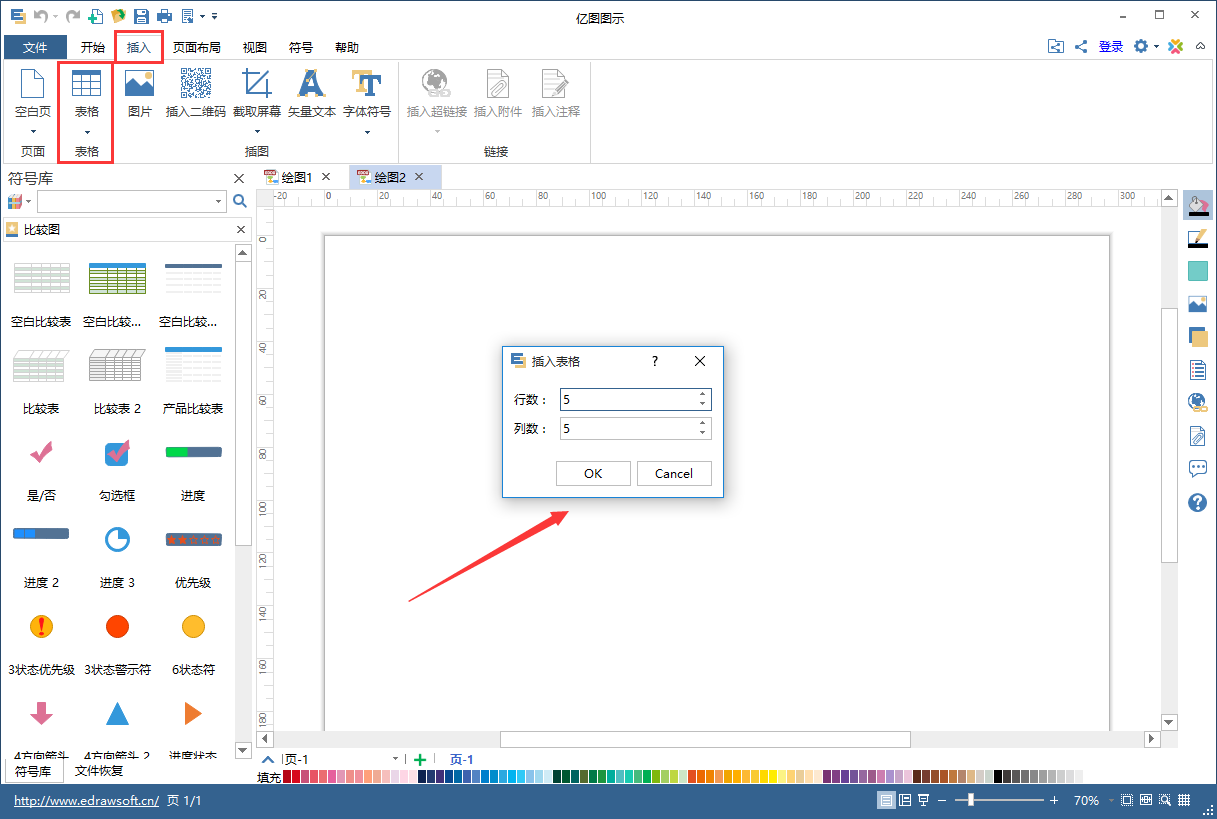Click the shared folder icon in top right
Image resolution: width=1217 pixels, height=819 pixels.
point(1056,46)
